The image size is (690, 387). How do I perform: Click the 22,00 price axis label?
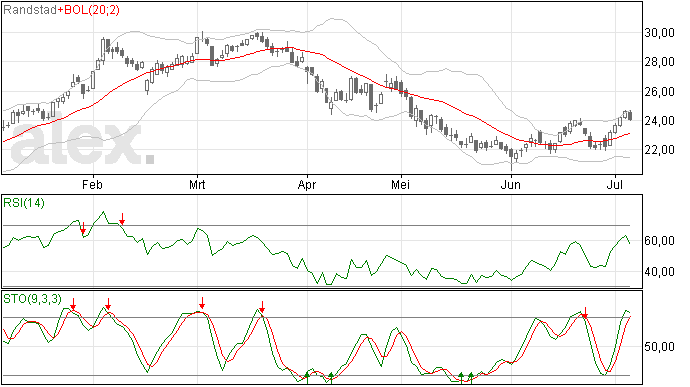pos(659,150)
